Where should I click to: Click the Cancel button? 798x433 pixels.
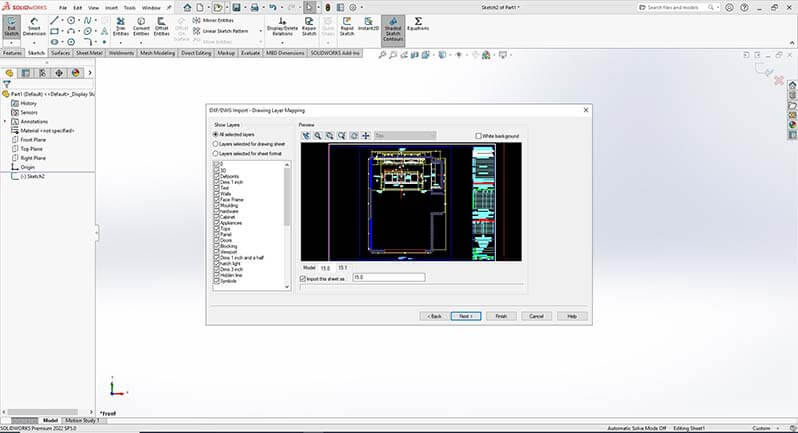[536, 316]
